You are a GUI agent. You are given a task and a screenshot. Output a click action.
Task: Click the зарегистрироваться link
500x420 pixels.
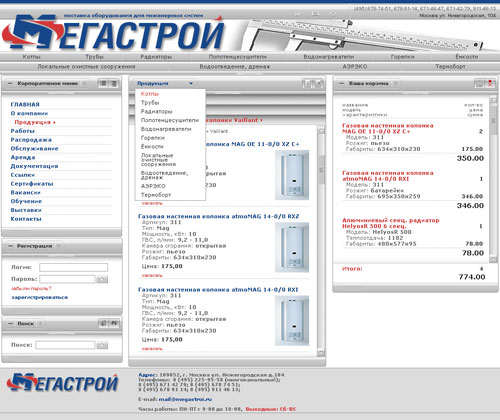pyautogui.click(x=40, y=297)
